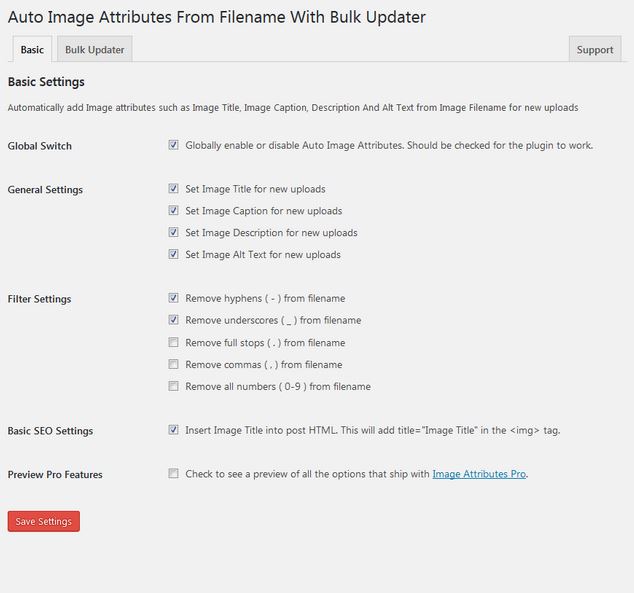Enable Remove all numbers from filename
Viewport: 634px width, 593px height.
pos(173,386)
